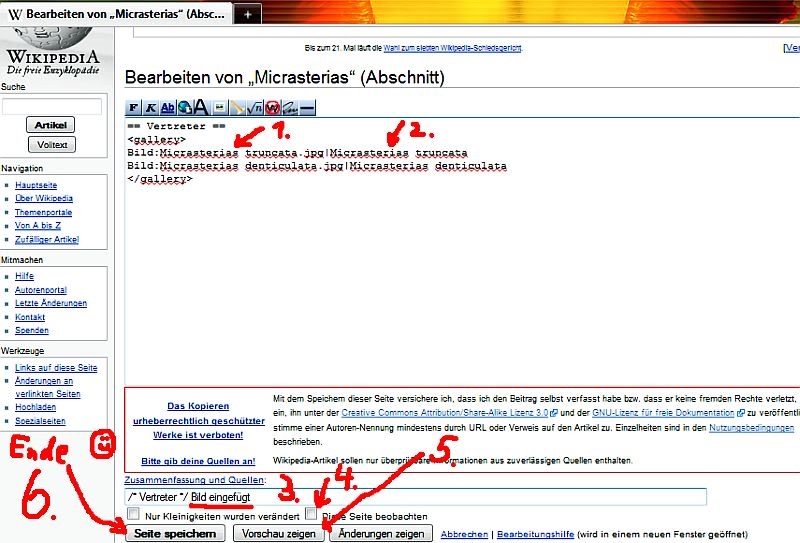Open the 'Letzte Änderungen' sidebar link
800x543 pixels.
50,303
